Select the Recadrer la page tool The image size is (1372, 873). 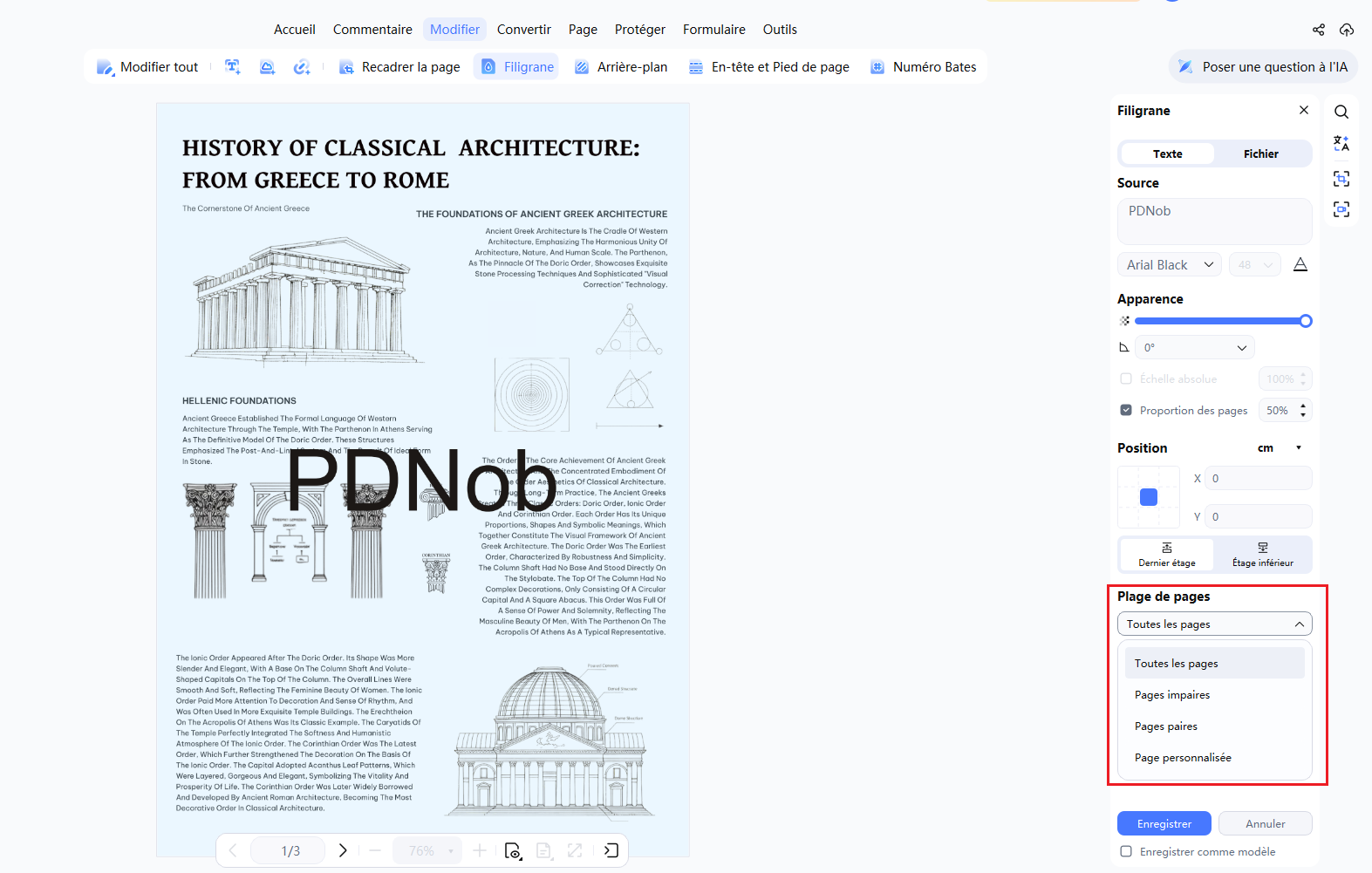399,67
